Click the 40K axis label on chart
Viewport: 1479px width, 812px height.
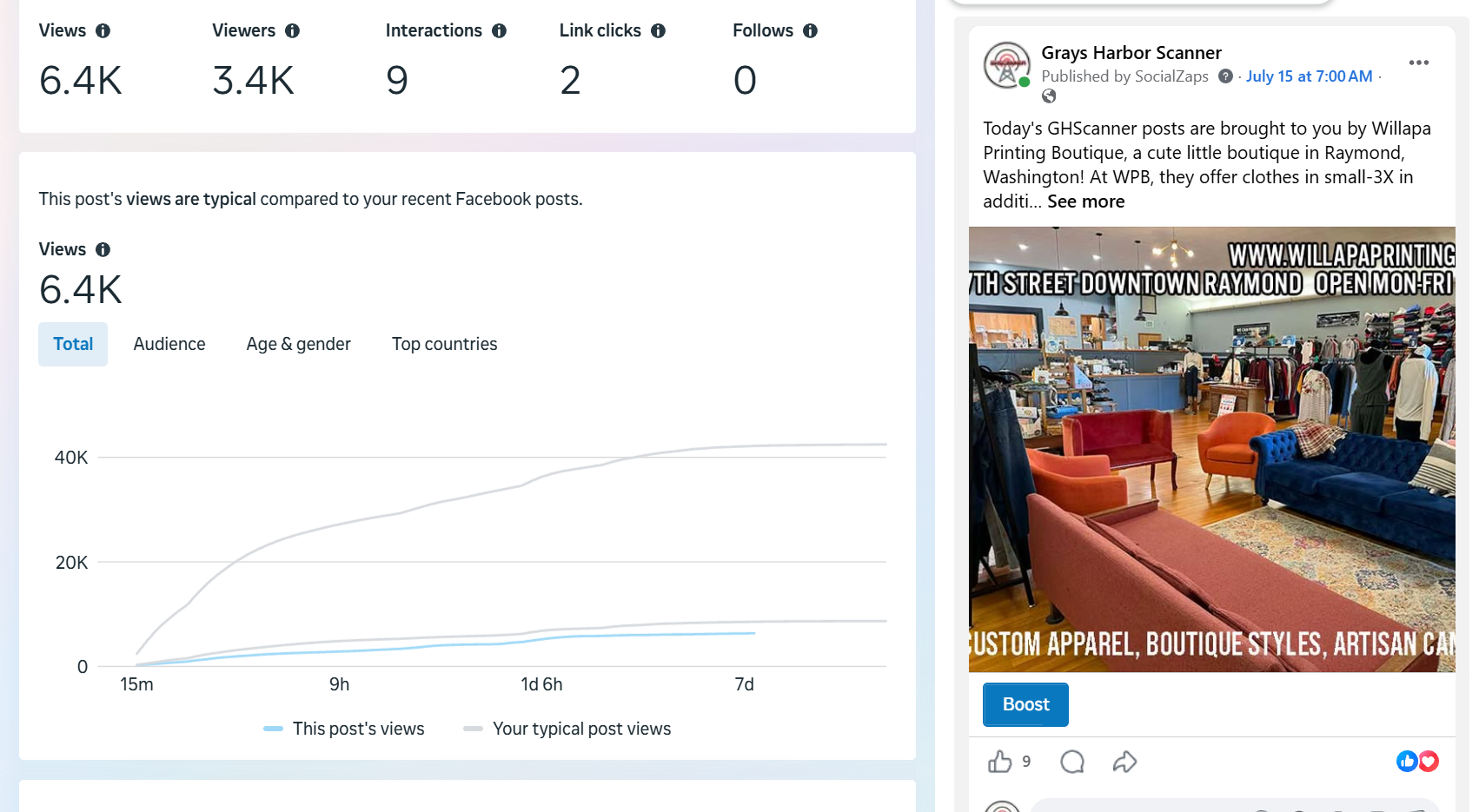pos(71,458)
